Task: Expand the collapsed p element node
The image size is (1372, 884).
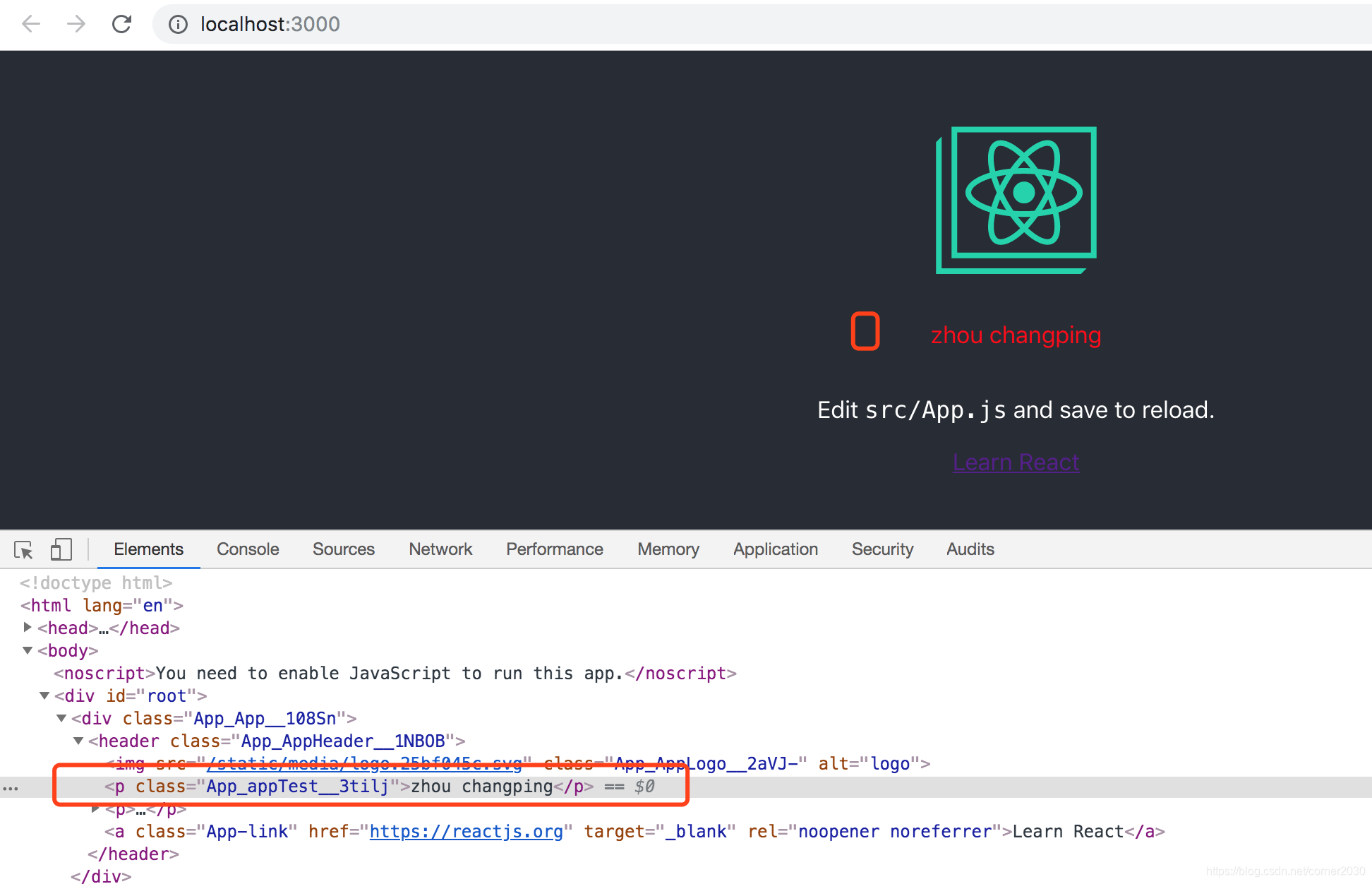Action: pos(96,808)
